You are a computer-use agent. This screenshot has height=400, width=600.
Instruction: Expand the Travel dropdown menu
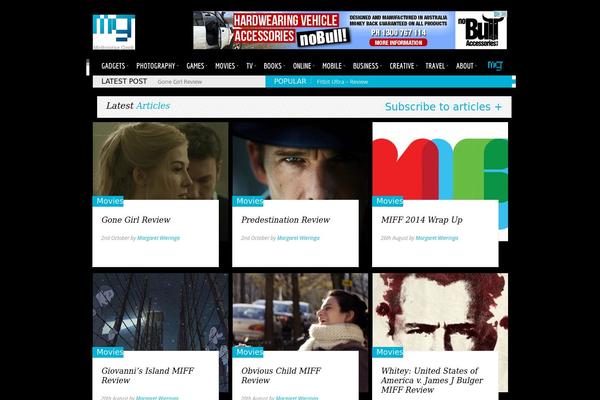[436, 66]
